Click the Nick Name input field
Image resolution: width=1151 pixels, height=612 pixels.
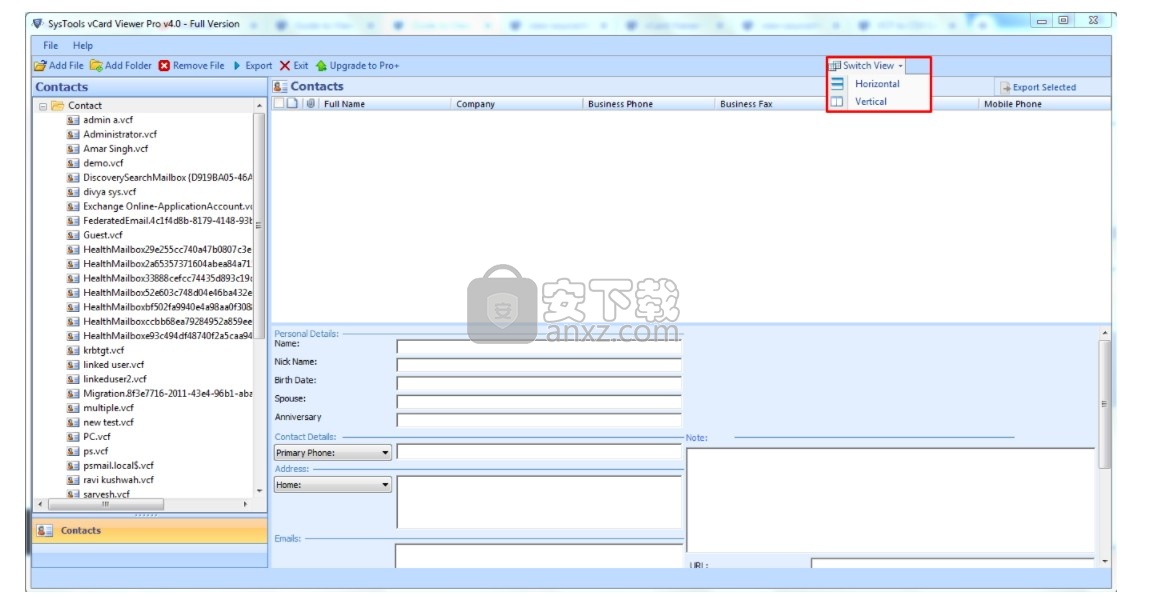pyautogui.click(x=539, y=365)
